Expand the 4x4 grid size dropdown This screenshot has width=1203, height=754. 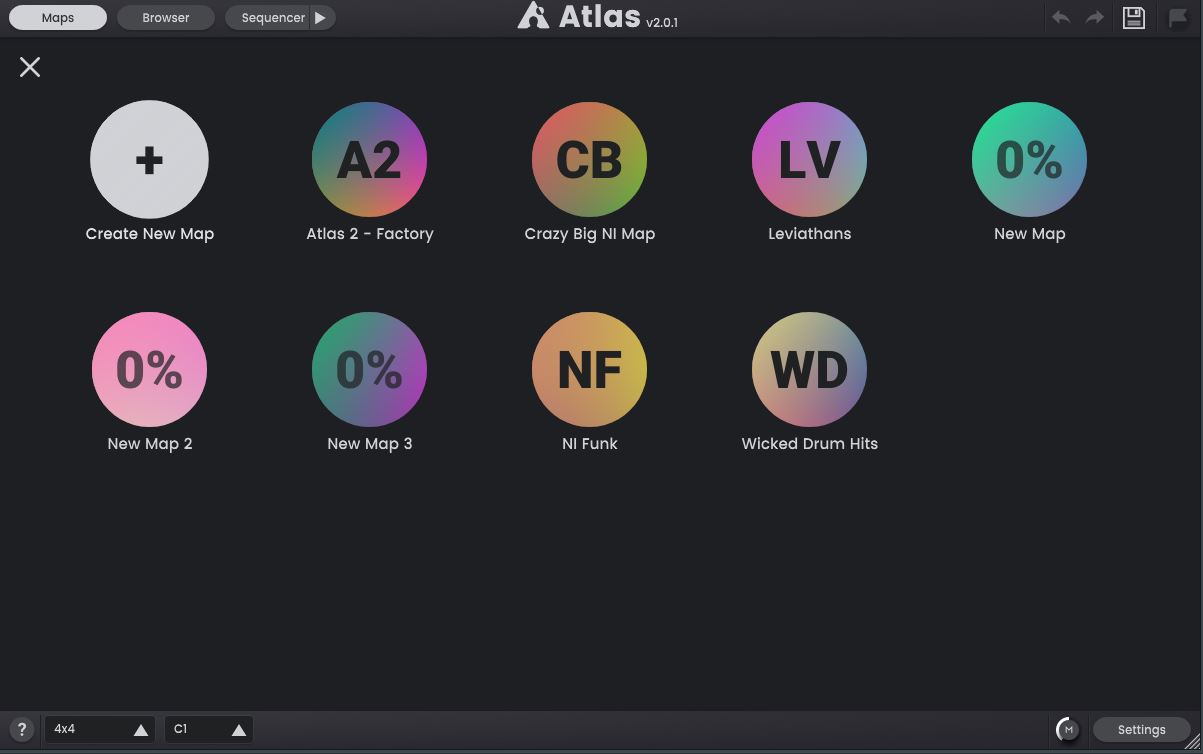[99, 729]
